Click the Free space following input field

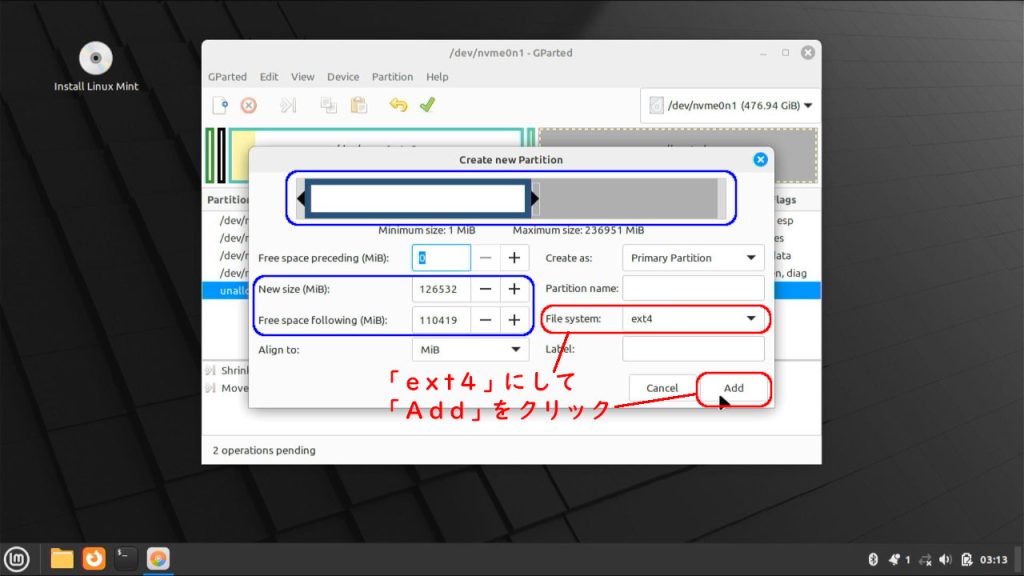point(441,320)
